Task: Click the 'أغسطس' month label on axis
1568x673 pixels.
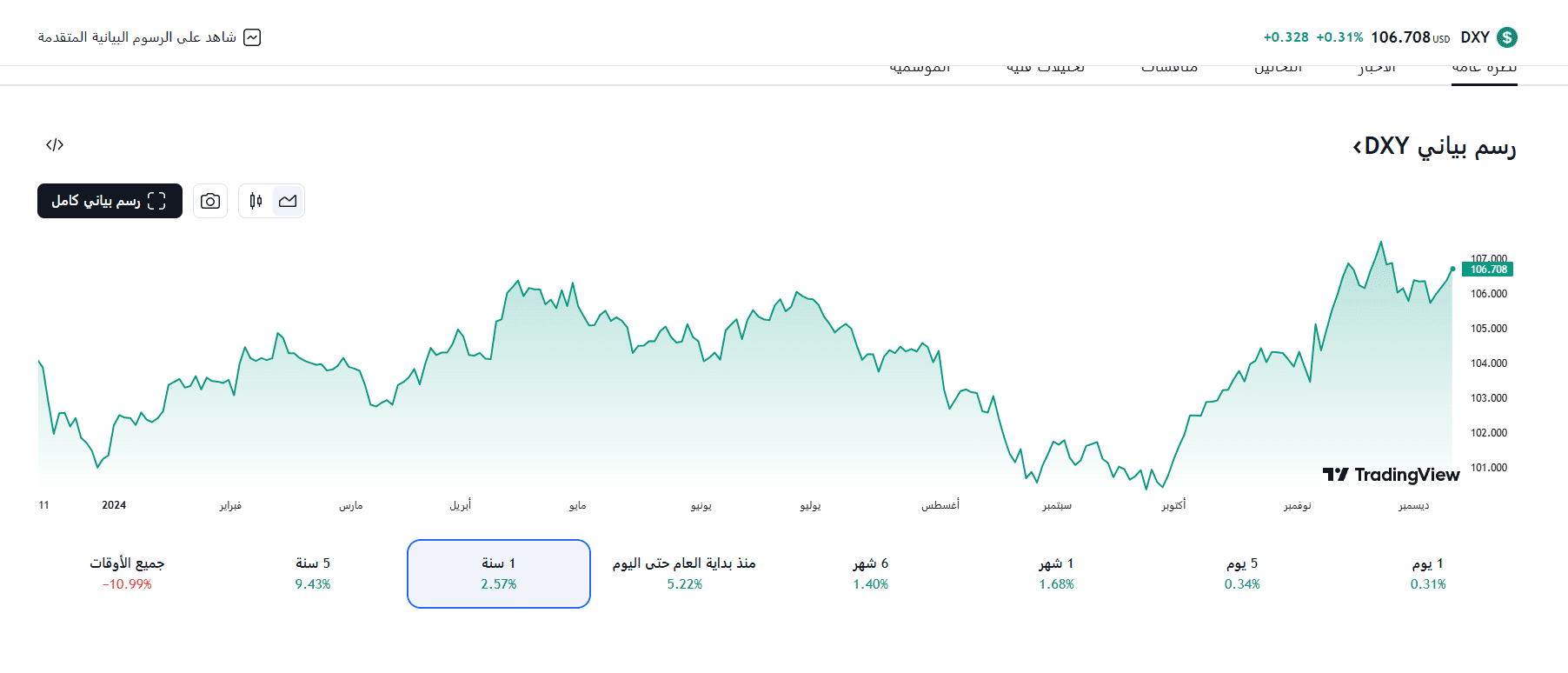Action: (940, 505)
